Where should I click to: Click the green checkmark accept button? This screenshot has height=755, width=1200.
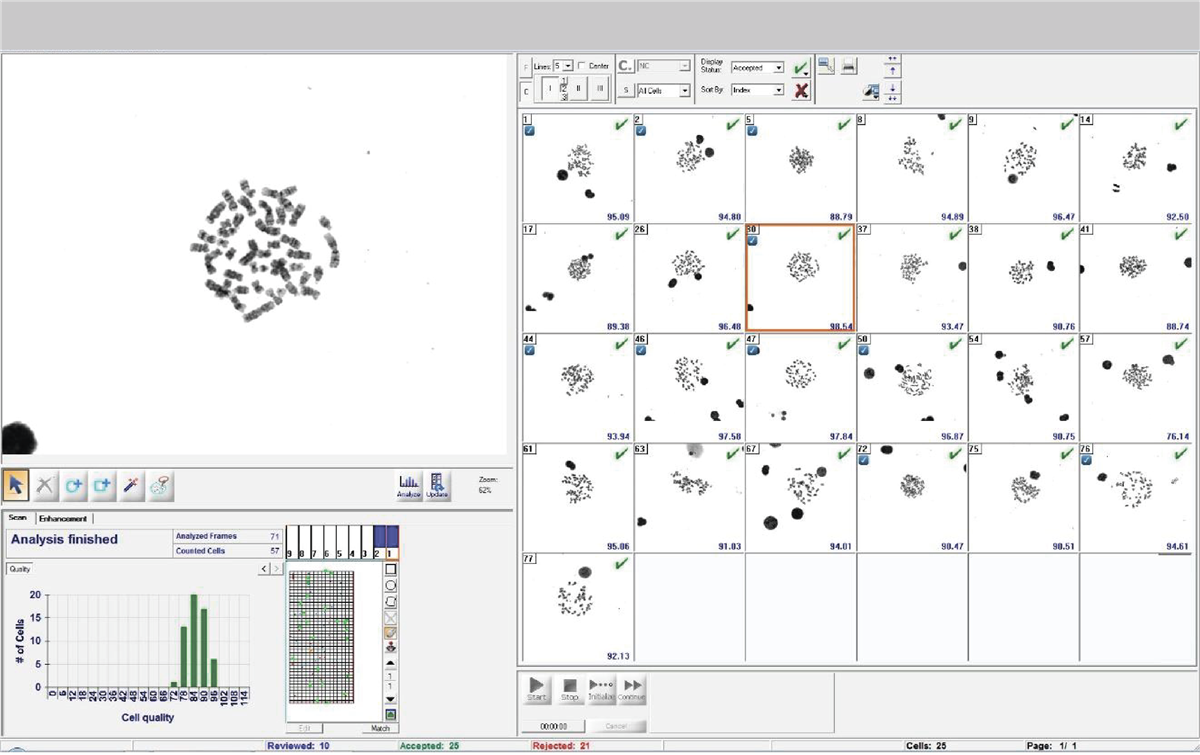801,68
